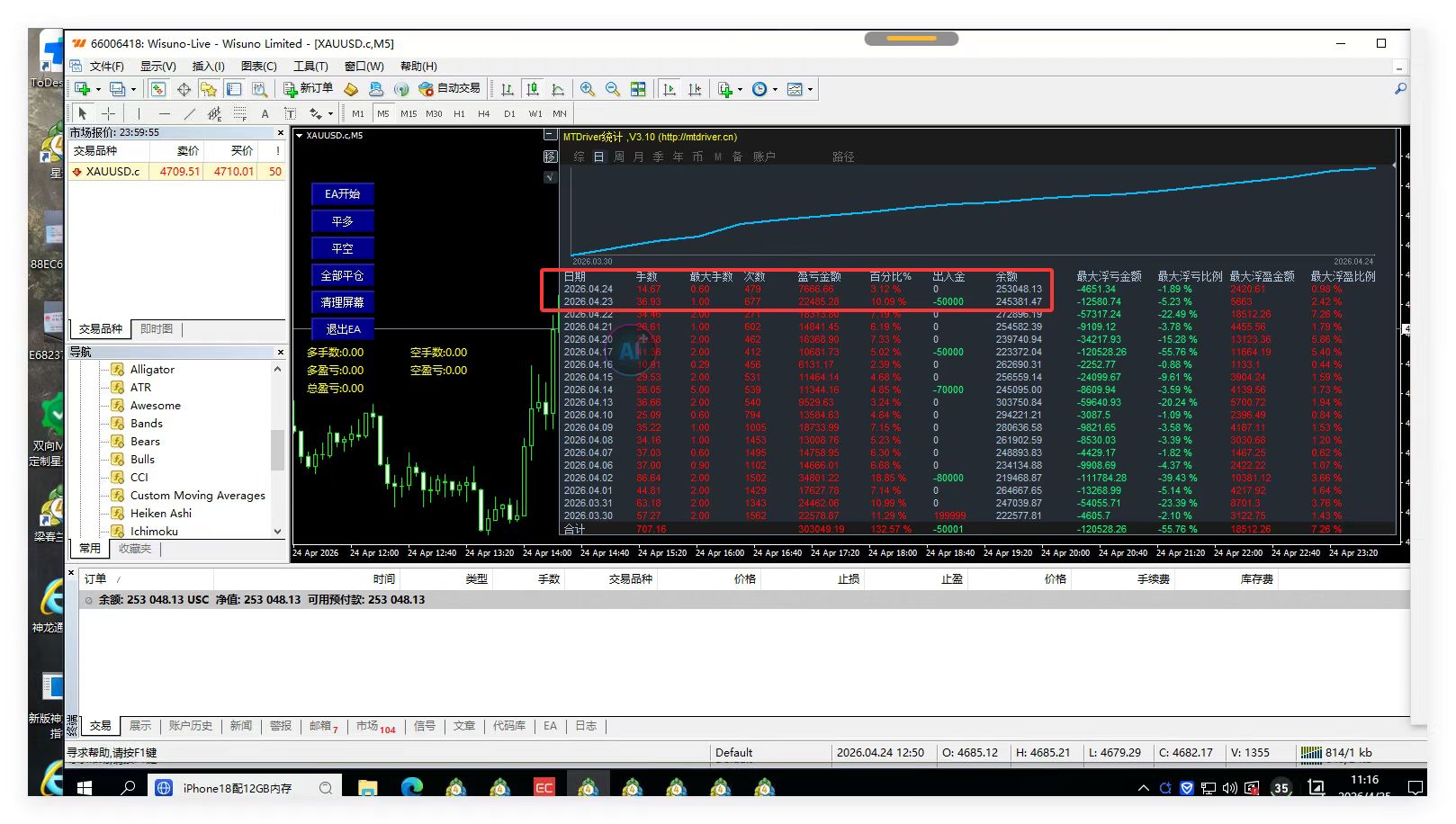Switch chart to candlestick mode

(x=533, y=89)
